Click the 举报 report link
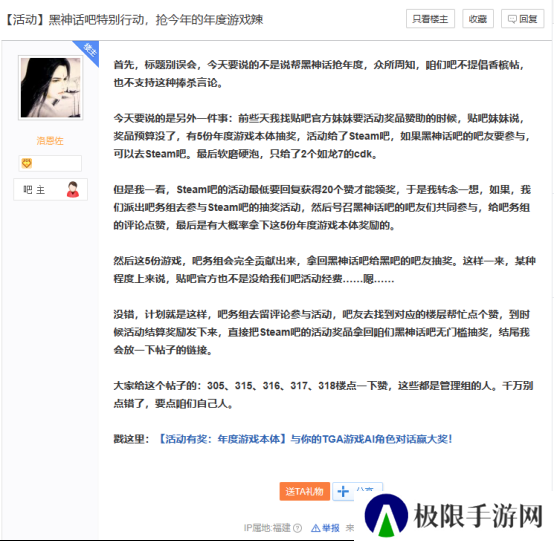The image size is (554, 541). click(331, 528)
